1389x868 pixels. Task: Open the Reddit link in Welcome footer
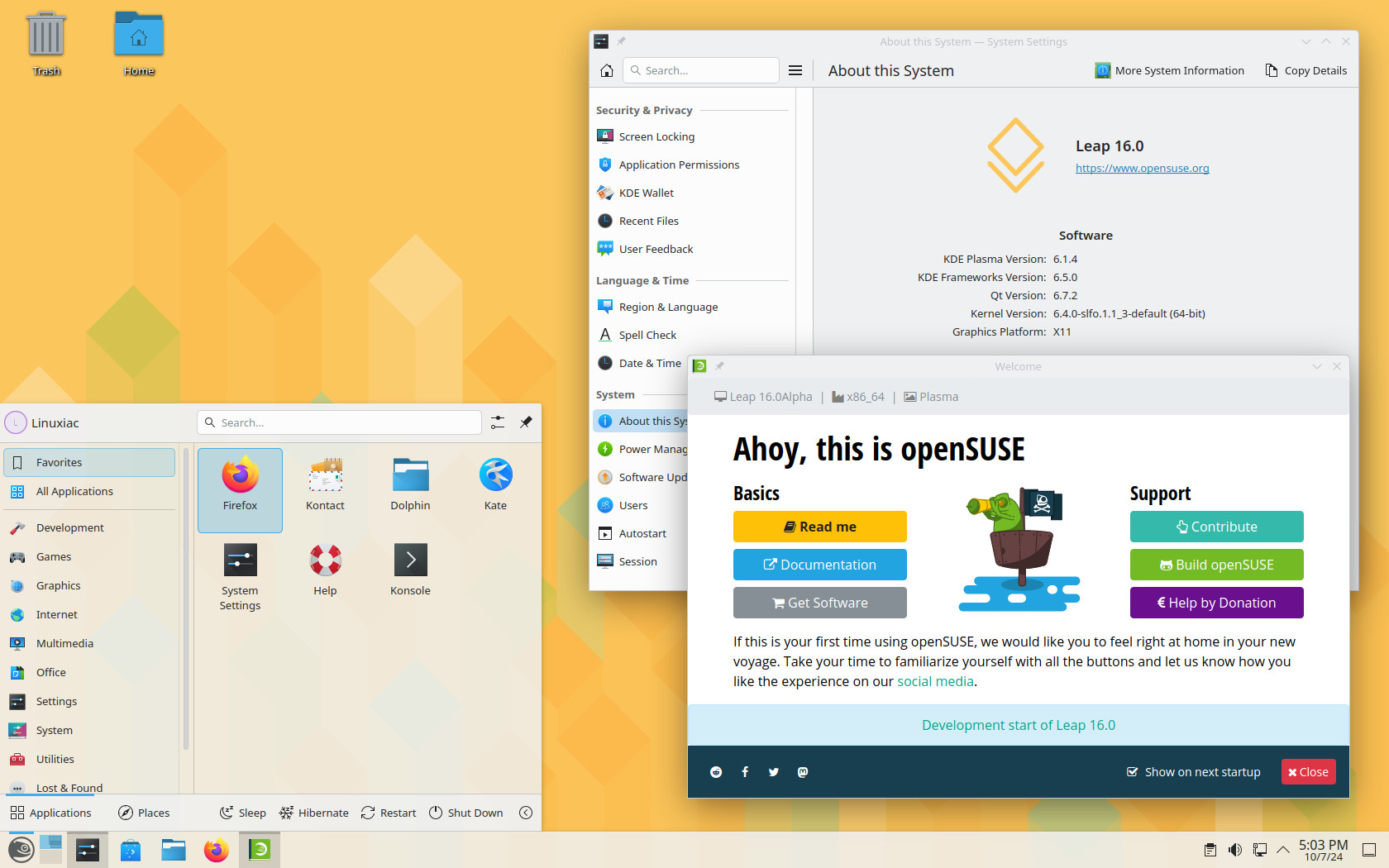click(716, 772)
